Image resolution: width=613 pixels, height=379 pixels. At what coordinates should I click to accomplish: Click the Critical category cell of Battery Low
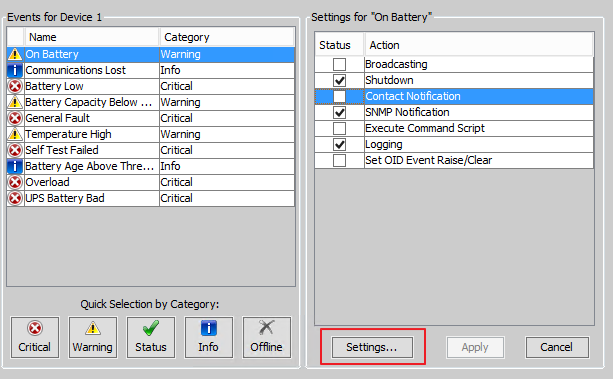227,86
